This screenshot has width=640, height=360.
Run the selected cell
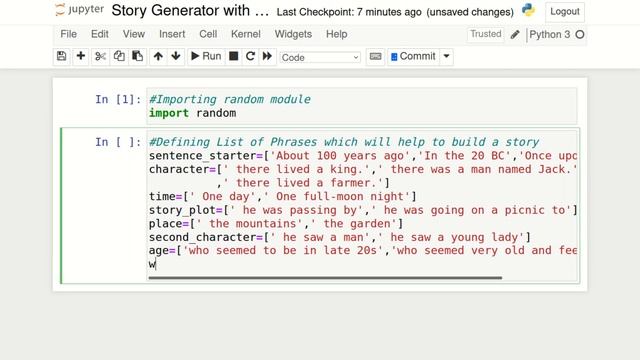tap(206, 56)
